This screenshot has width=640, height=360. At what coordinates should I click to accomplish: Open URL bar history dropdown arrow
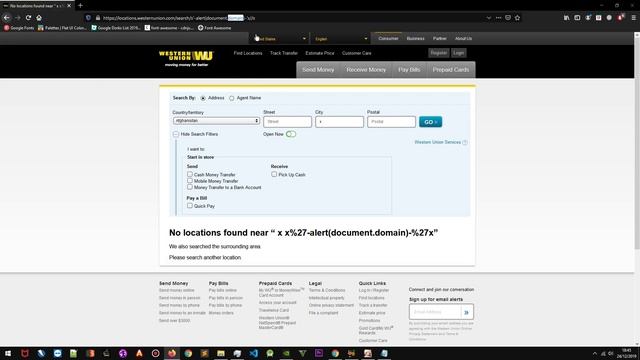point(489,18)
